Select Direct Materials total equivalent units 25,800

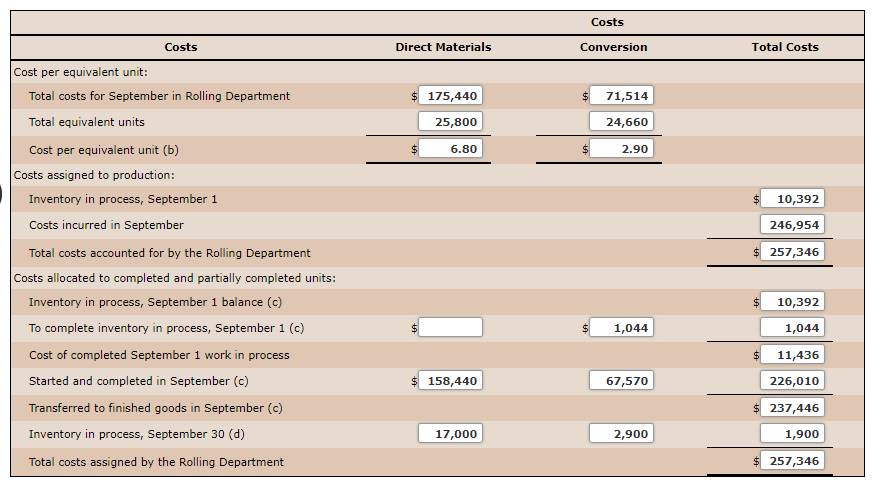pos(450,122)
